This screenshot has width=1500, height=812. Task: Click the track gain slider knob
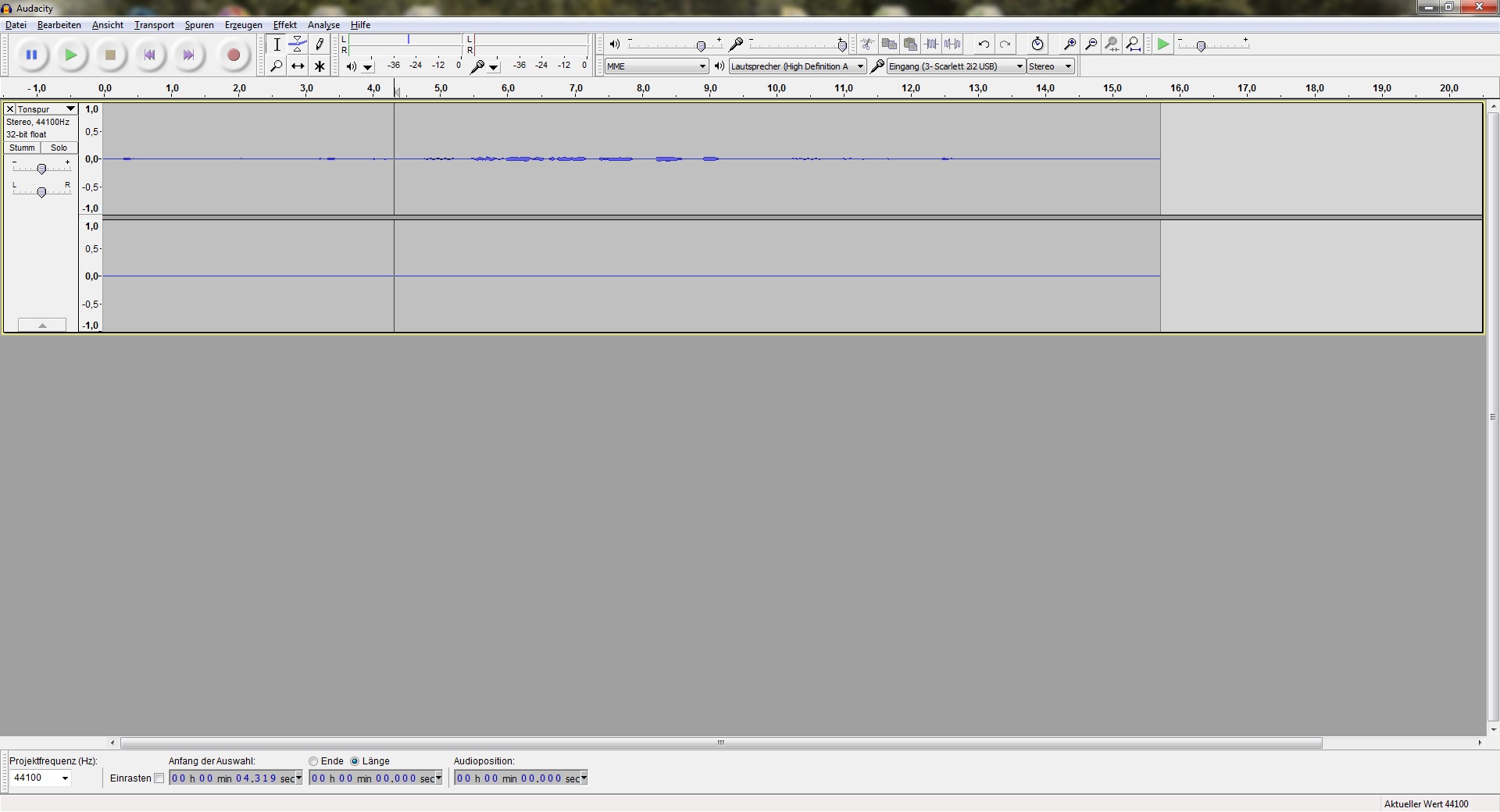(41, 169)
